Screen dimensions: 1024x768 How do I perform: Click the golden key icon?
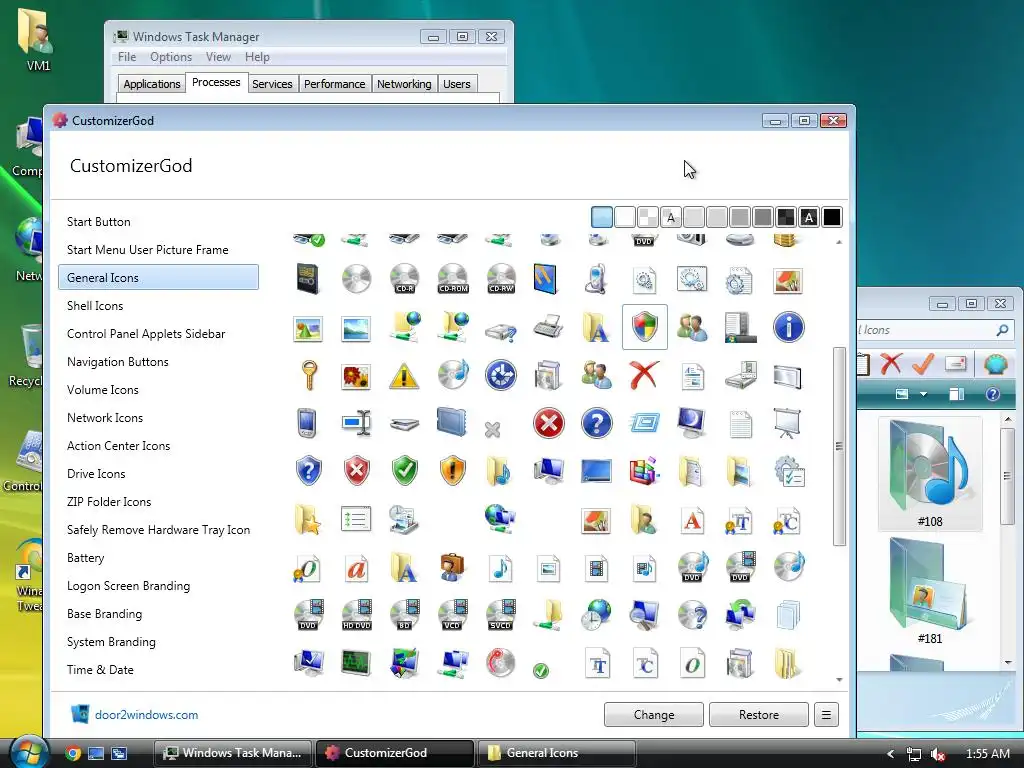[309, 375]
